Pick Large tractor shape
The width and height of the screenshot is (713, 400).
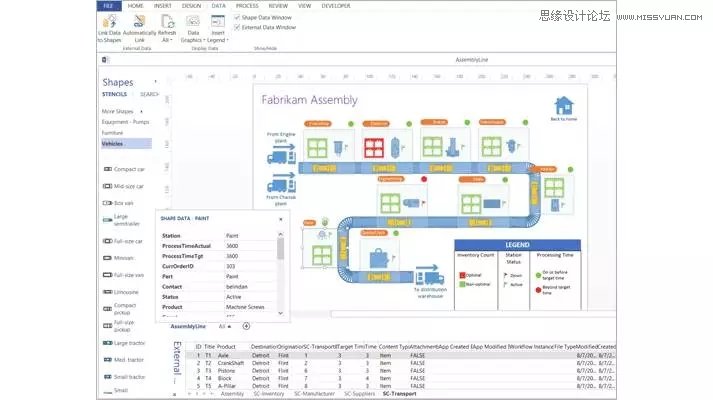click(124, 343)
